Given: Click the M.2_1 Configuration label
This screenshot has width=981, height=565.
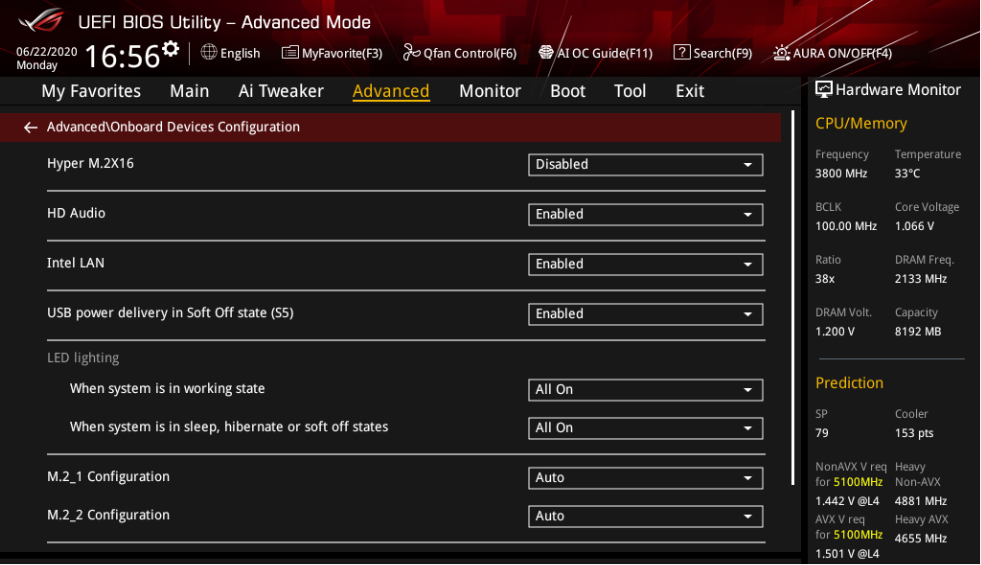Looking at the screenshot, I should (x=108, y=477).
